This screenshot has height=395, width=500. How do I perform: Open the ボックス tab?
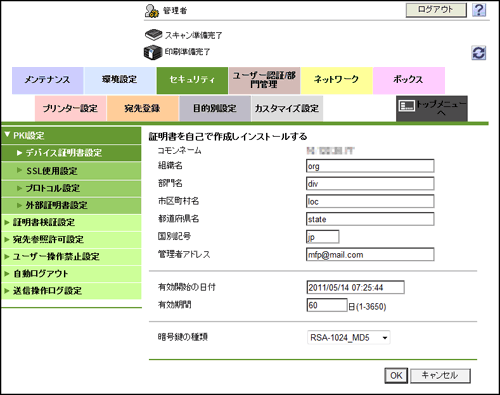[409, 80]
